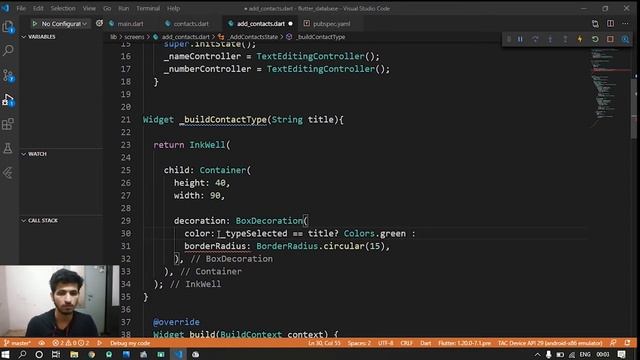Image resolution: width=640 pixels, height=360 pixels.
Task: Click Ln 30, Col 55 cursor position
Action: coord(324,343)
